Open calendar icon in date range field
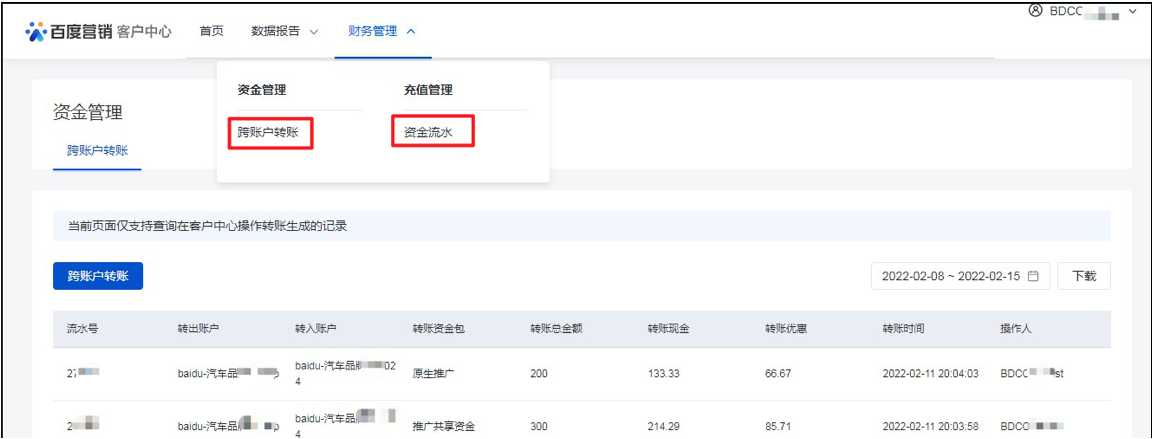The image size is (1153, 439). point(1033,276)
